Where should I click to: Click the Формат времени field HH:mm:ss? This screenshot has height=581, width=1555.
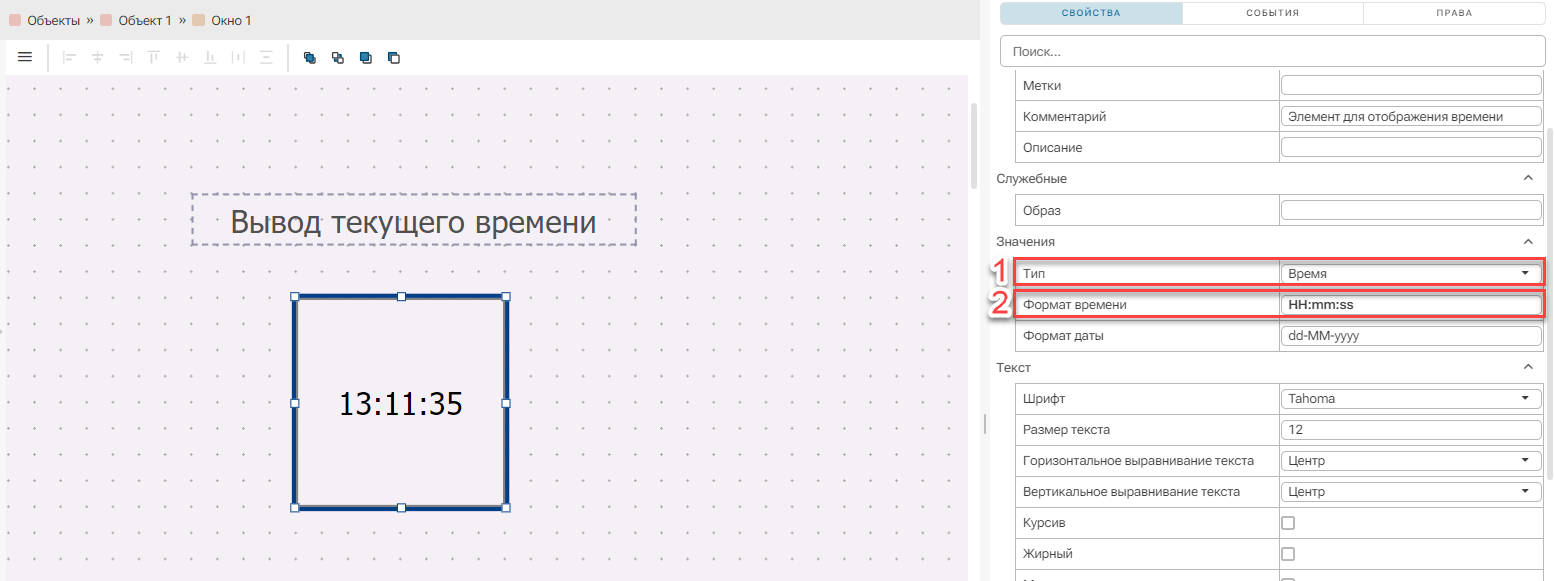[x=1411, y=305]
